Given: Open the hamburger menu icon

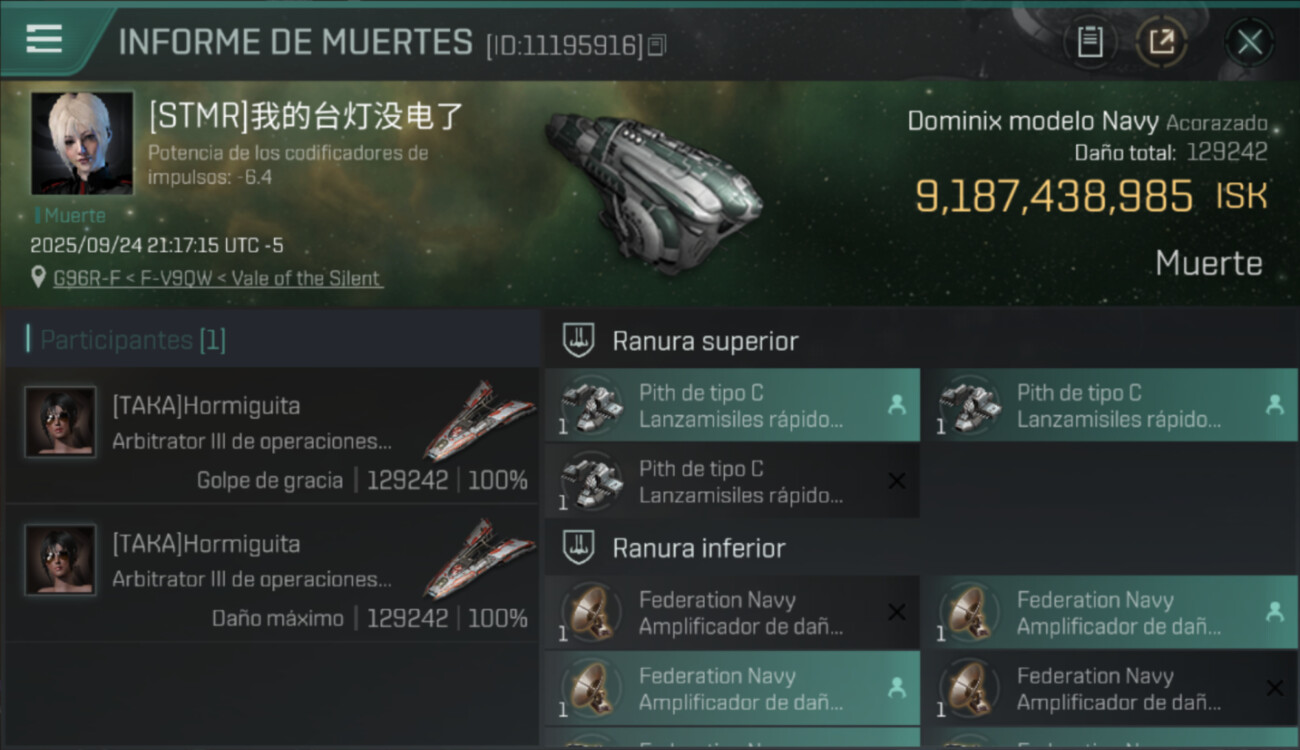Looking at the screenshot, I should click(x=44, y=39).
